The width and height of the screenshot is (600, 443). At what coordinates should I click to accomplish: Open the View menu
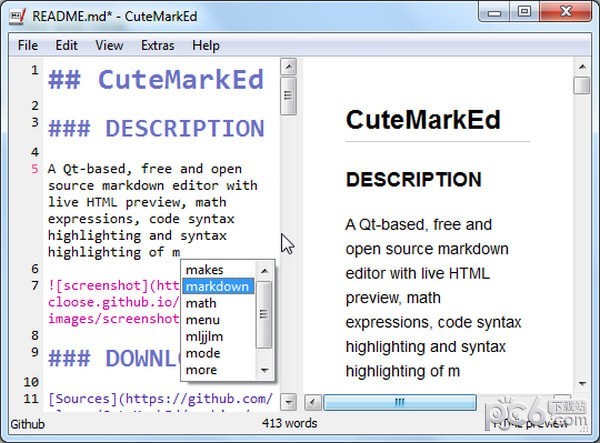coord(109,45)
